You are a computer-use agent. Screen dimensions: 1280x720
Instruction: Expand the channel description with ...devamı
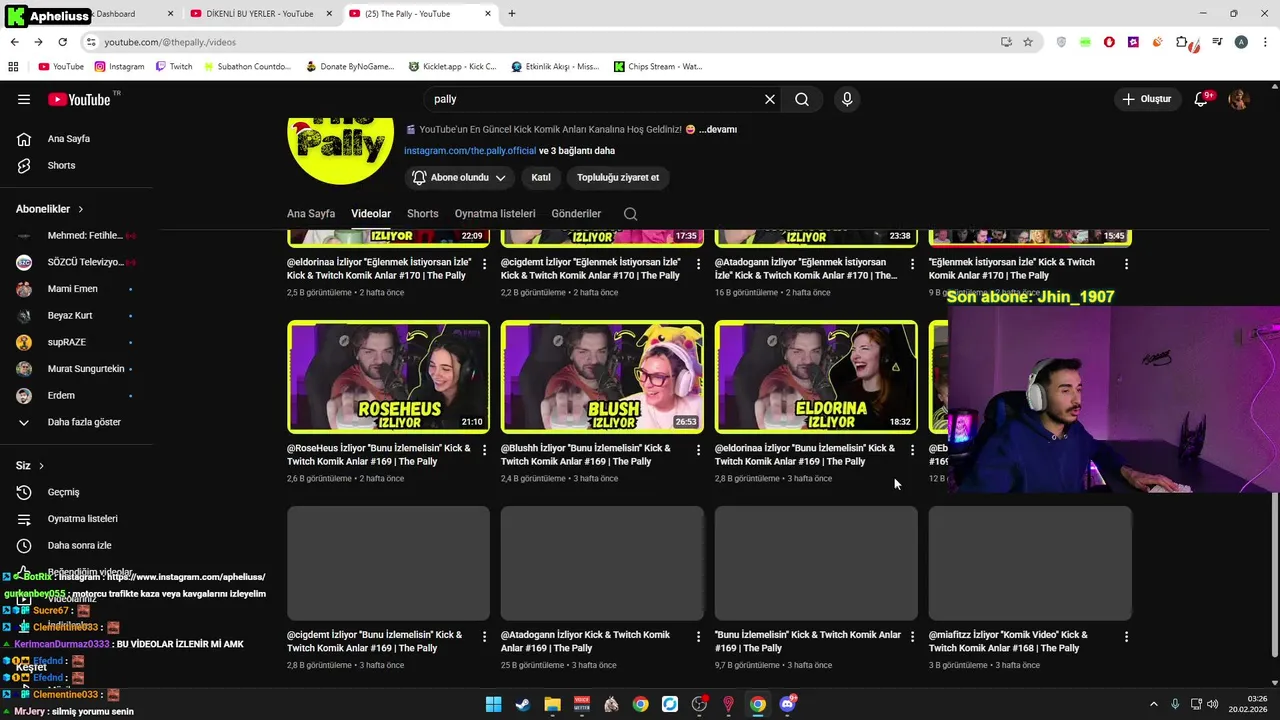click(x=718, y=130)
